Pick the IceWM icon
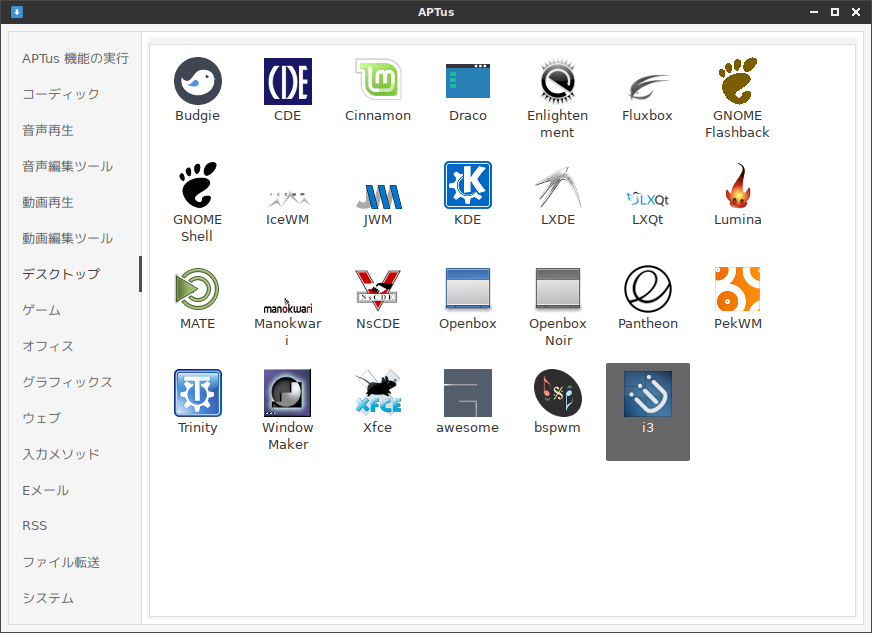The image size is (872, 633). 288,199
